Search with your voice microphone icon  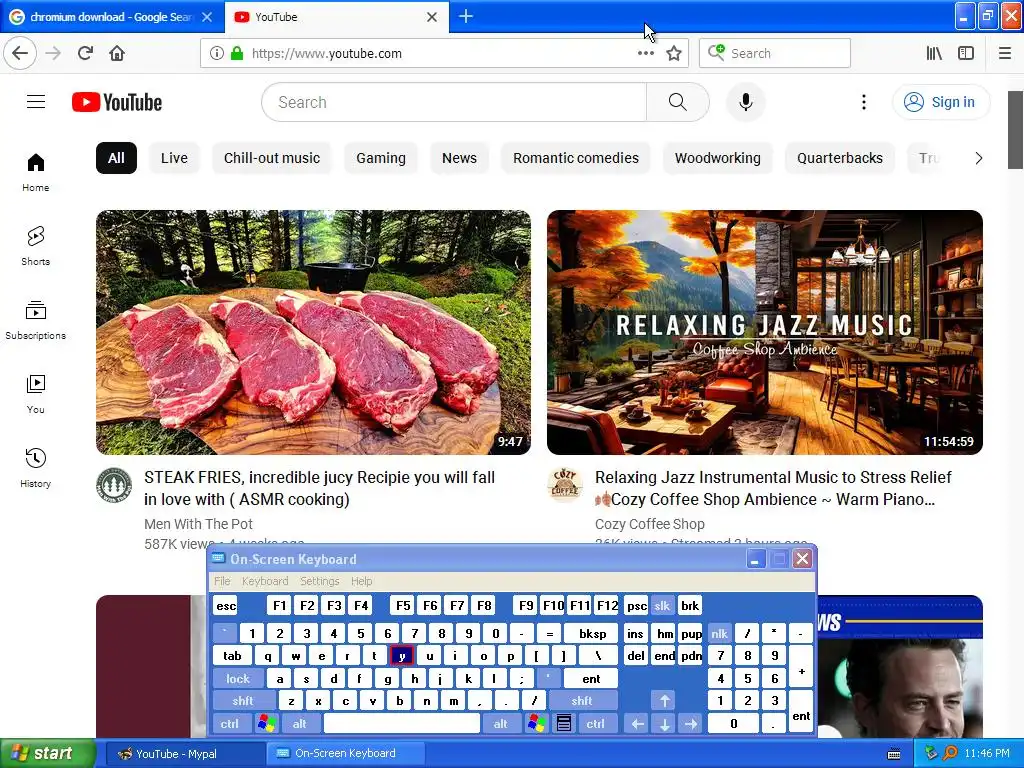click(745, 102)
